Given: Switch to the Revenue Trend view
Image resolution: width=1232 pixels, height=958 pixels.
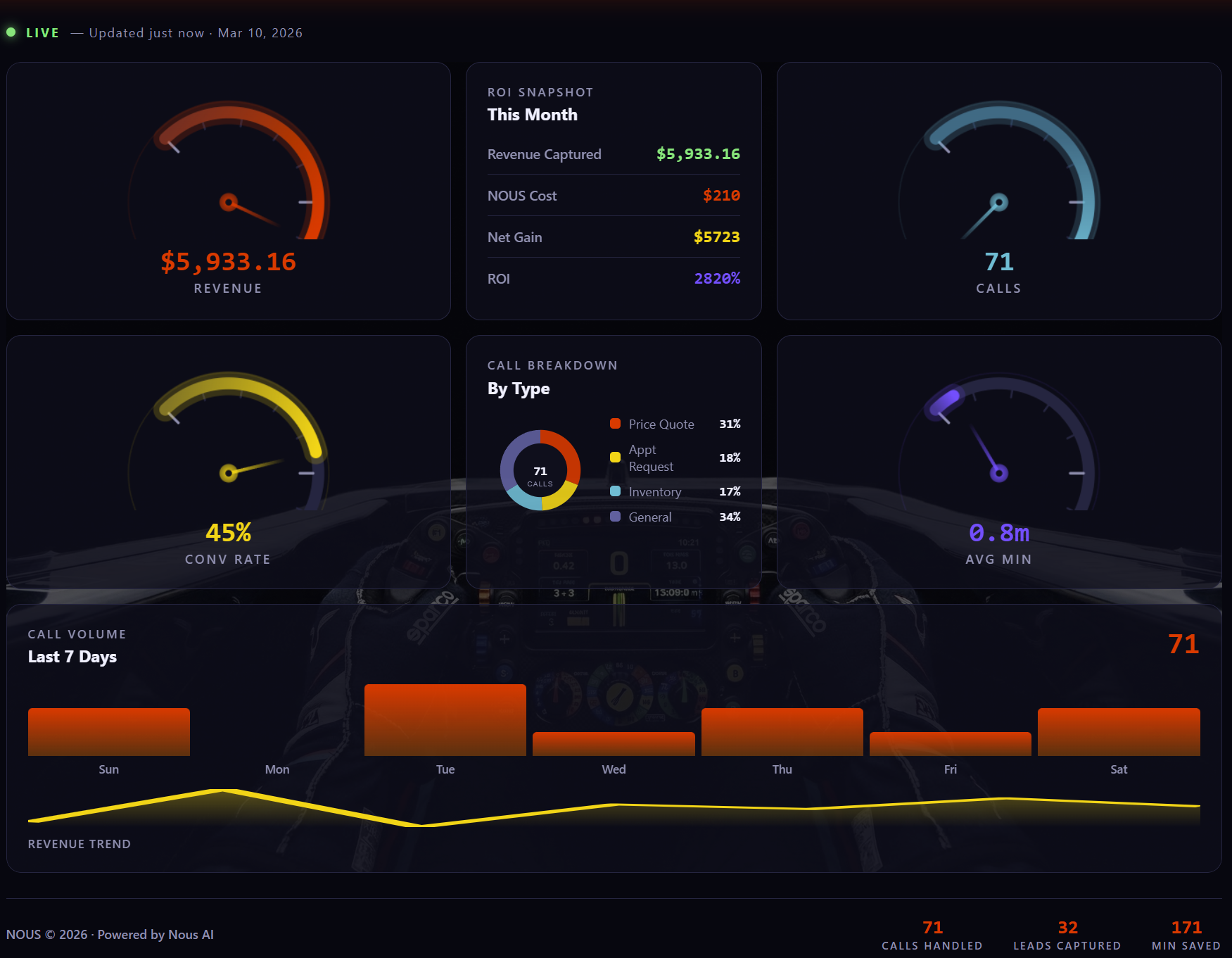Looking at the screenshot, I should (80, 843).
